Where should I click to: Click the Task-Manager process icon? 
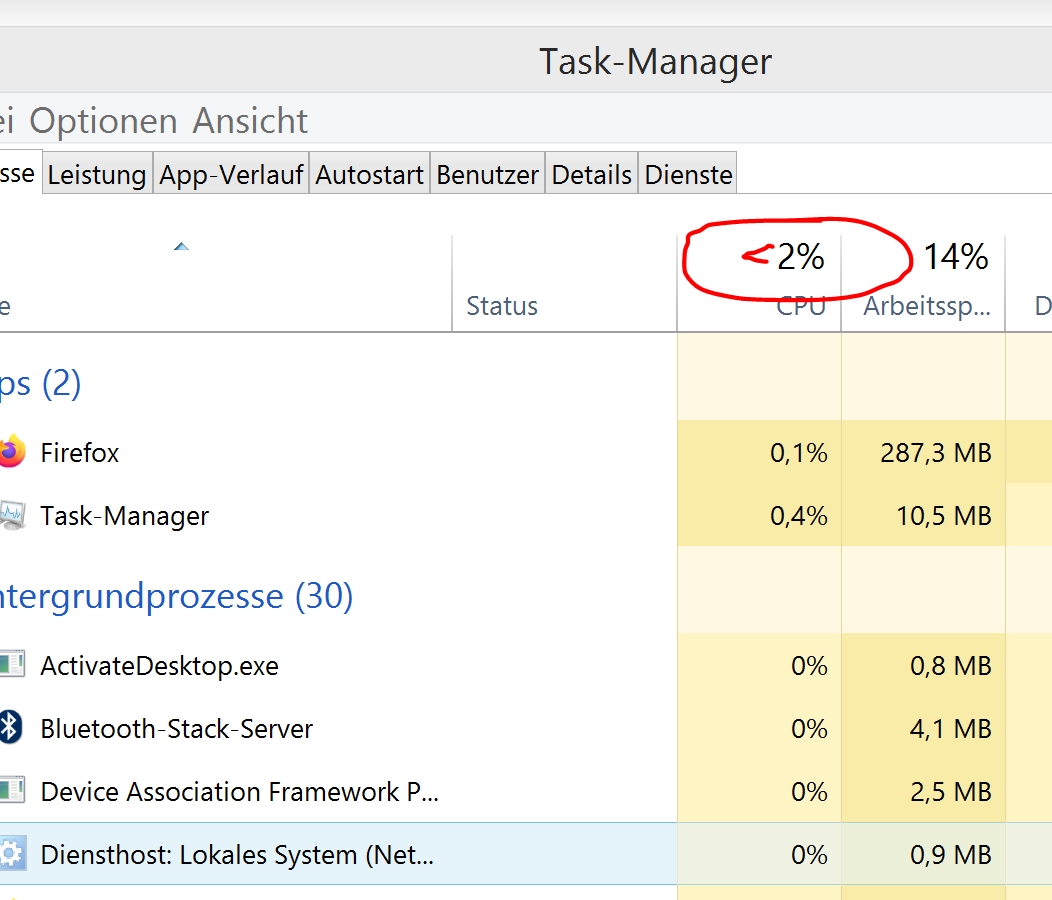click(x=10, y=516)
